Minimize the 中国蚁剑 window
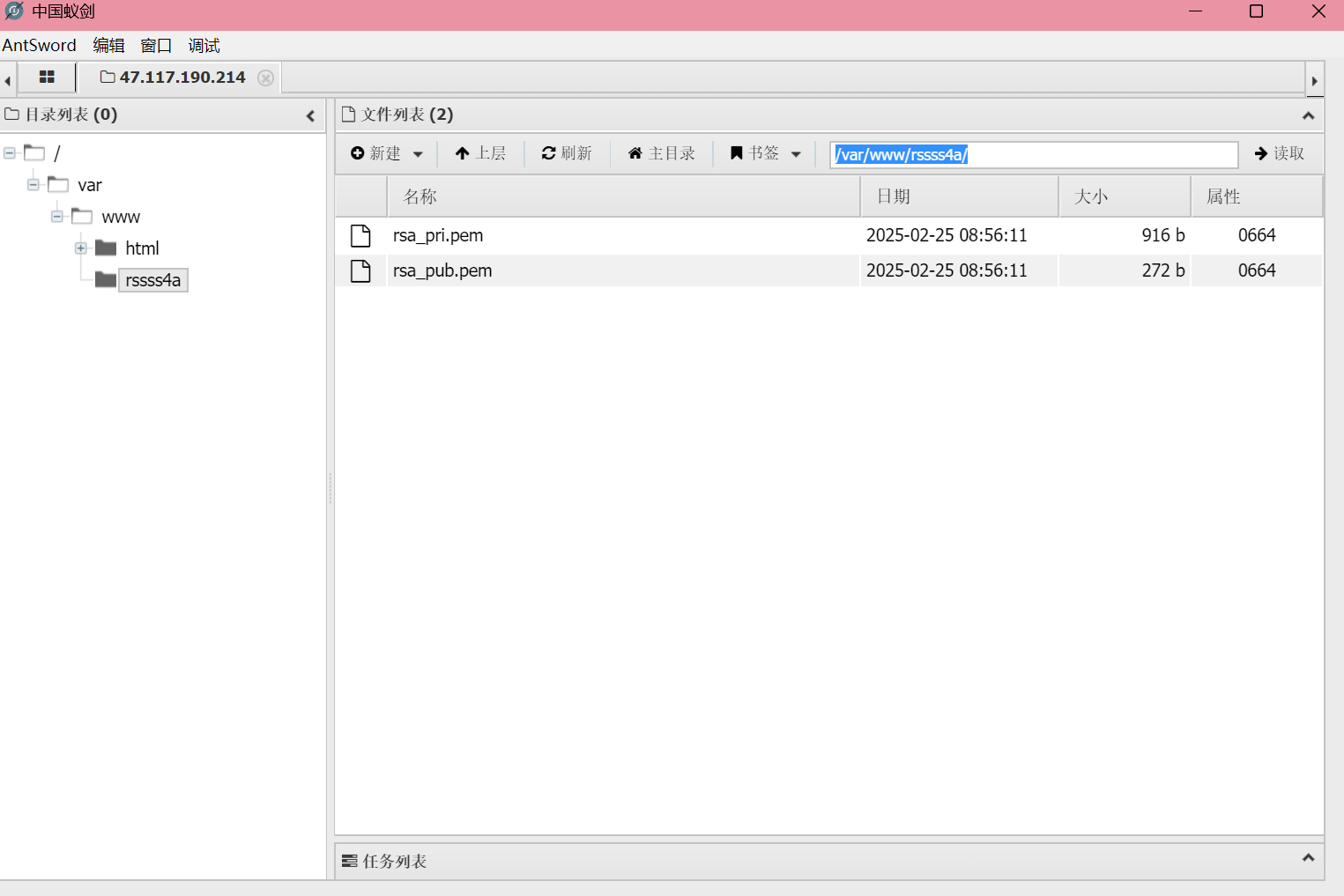This screenshot has height=896, width=1344. [x=1195, y=11]
